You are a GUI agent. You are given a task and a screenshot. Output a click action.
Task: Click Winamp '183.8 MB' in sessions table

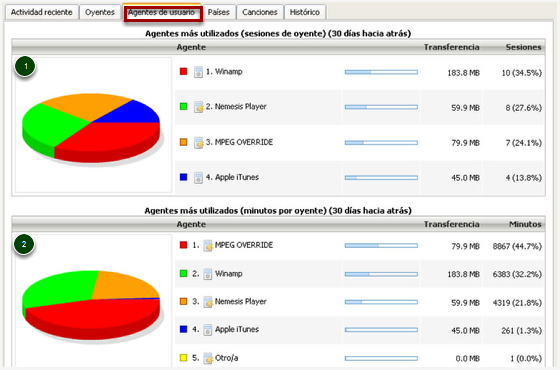tap(464, 73)
